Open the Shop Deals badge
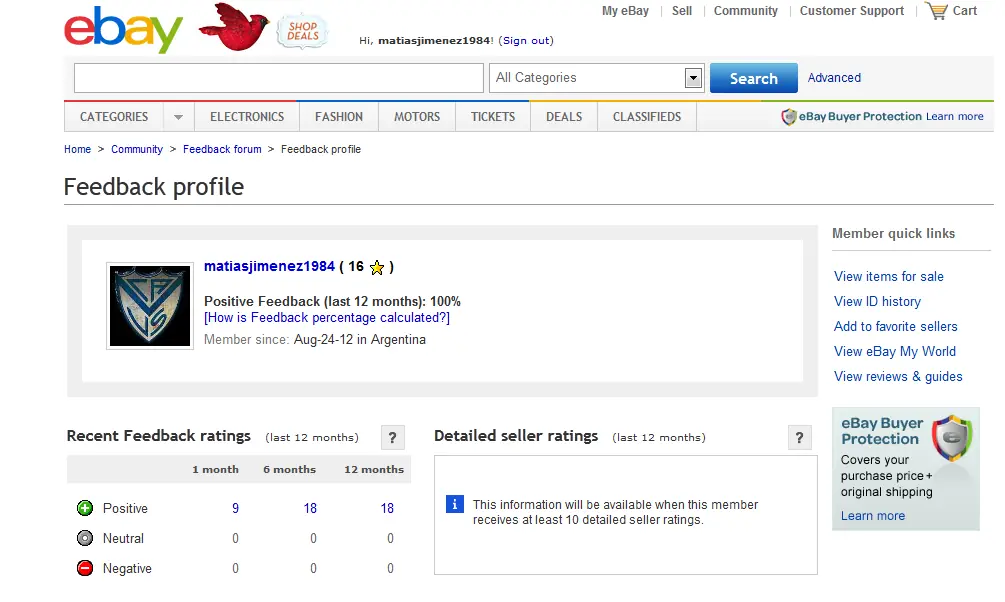The width and height of the screenshot is (1005, 602). tap(303, 31)
